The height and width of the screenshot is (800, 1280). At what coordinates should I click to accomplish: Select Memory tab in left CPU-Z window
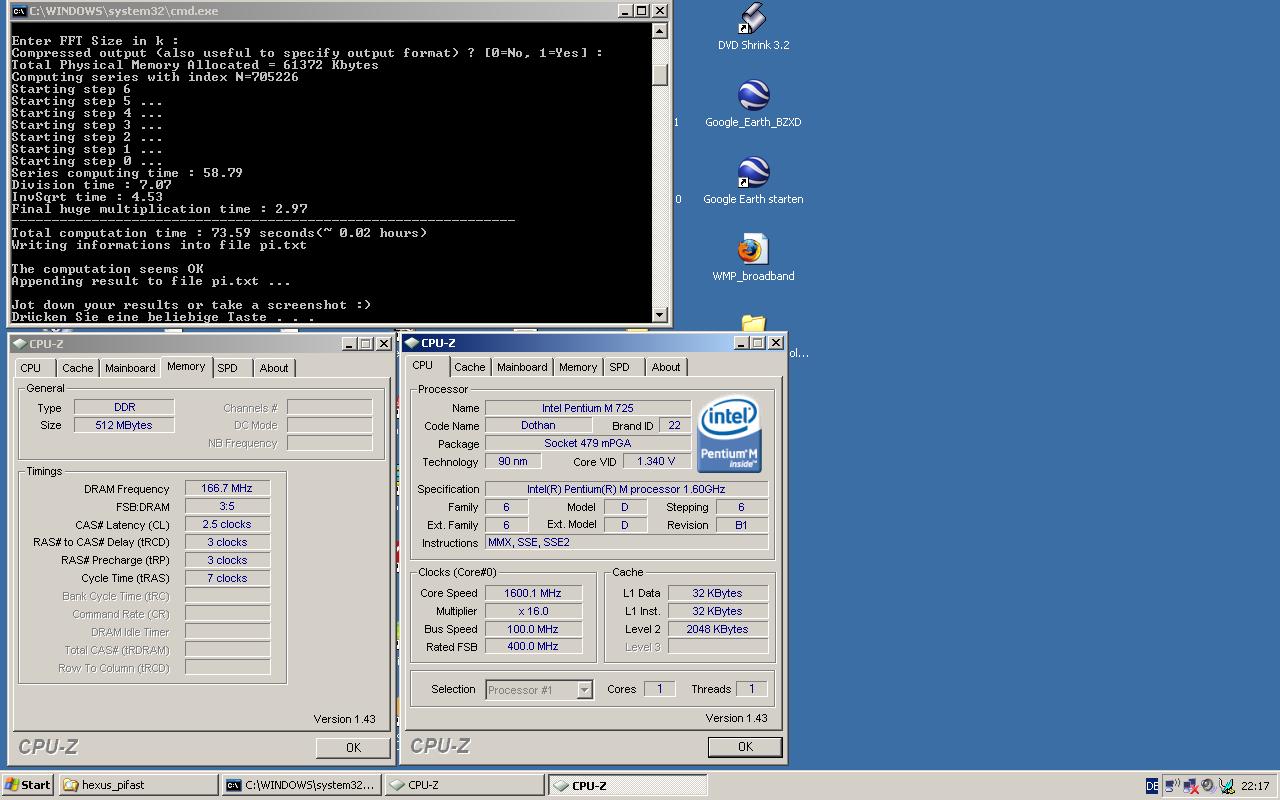coord(186,367)
